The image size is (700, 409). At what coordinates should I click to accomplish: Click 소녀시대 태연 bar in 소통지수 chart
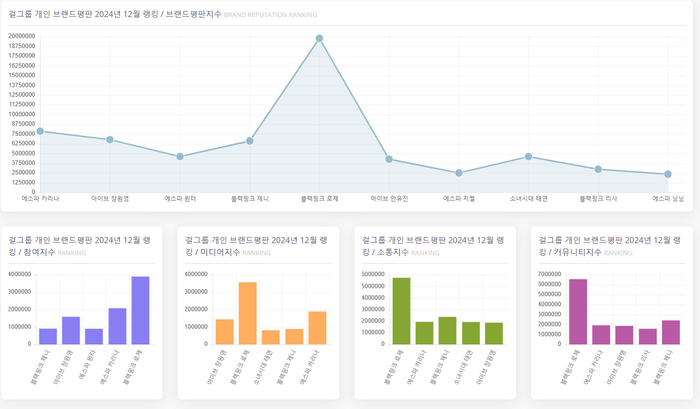click(471, 333)
